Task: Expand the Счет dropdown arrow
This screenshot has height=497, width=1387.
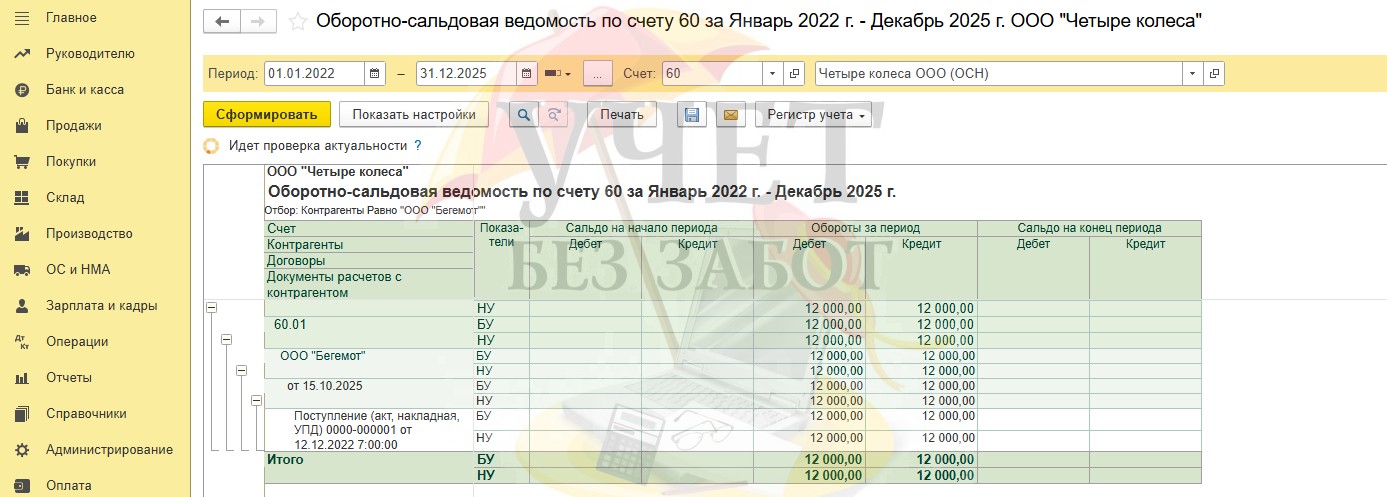Action: coord(772,73)
